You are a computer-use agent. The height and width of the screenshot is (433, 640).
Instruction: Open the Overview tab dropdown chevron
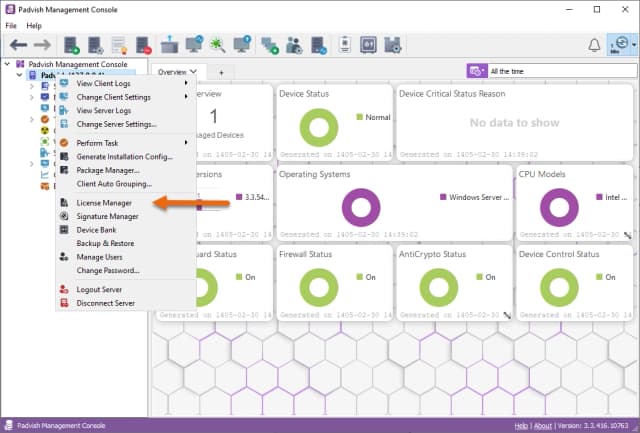point(193,72)
